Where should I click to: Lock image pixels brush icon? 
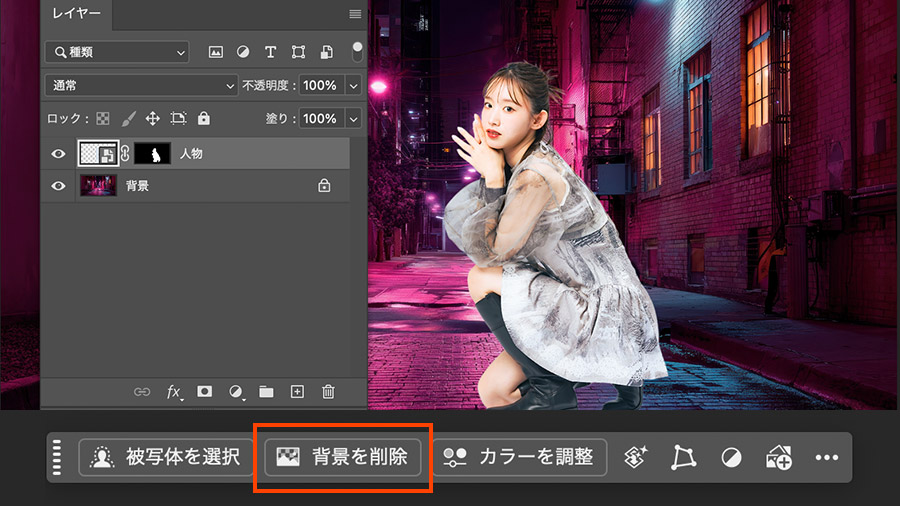pyautogui.click(x=129, y=119)
